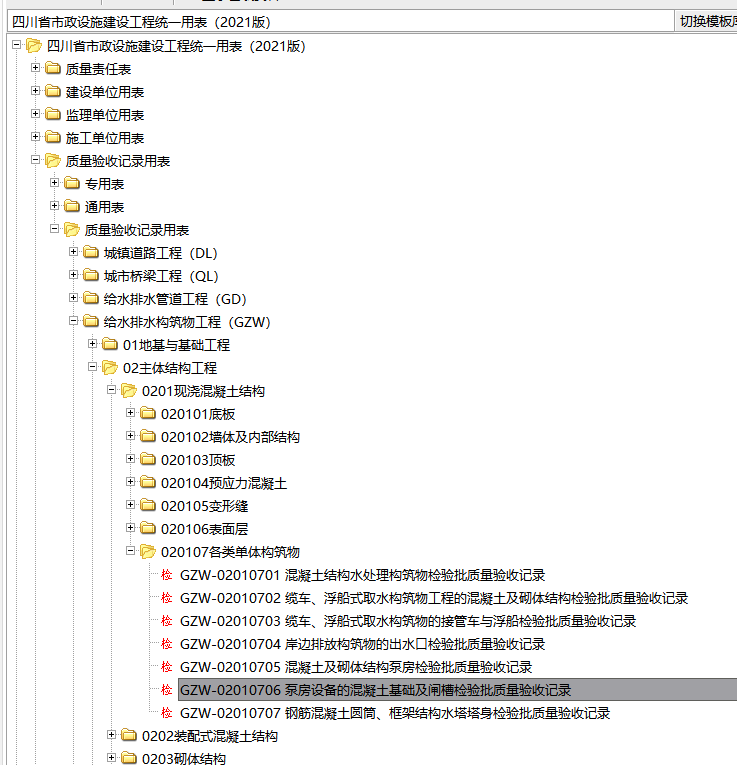Click the folder icon of 质量责任表
737x765 pixels.
point(53,68)
